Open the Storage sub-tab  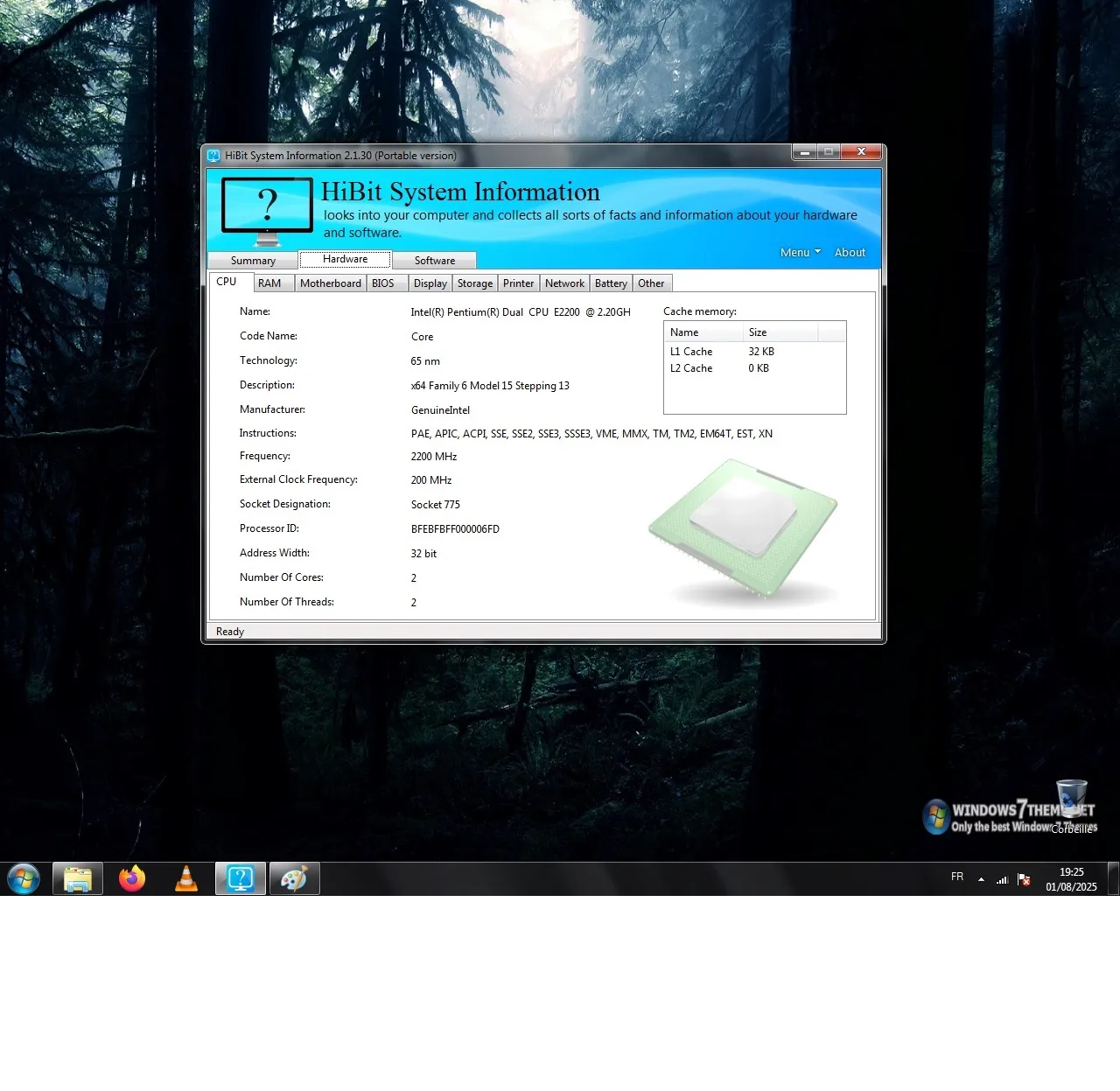pyautogui.click(x=475, y=283)
